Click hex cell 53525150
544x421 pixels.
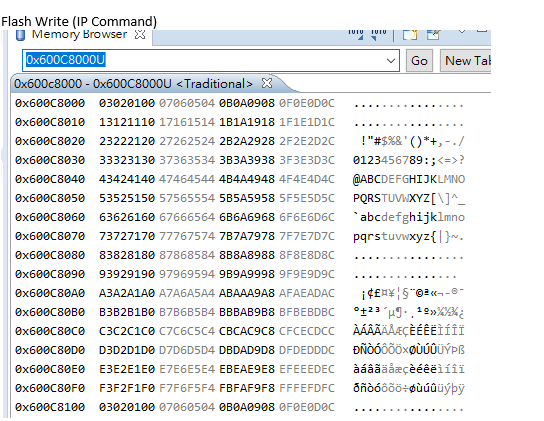tap(127, 198)
